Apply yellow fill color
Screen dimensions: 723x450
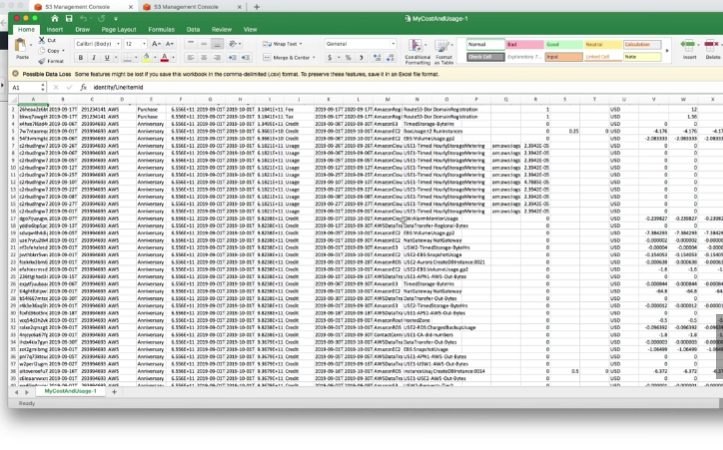[x=146, y=58]
